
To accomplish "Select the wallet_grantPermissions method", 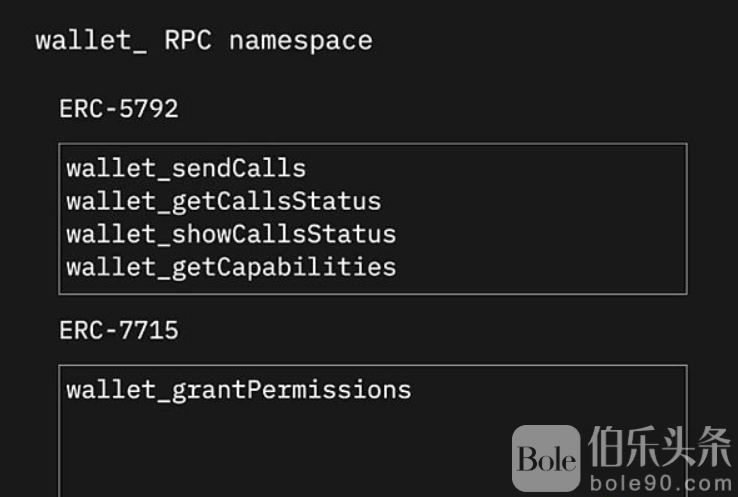I will pos(239,391).
